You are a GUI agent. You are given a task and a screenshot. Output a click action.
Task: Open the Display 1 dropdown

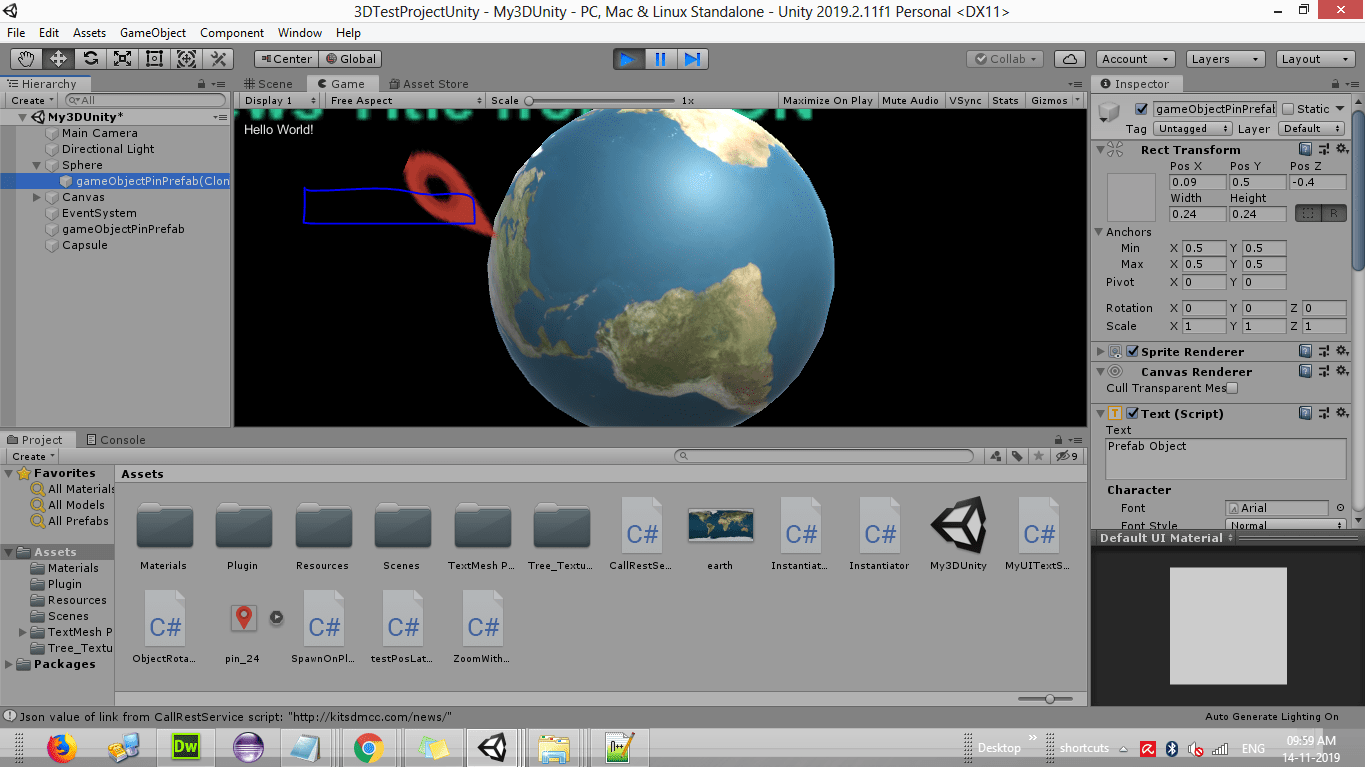point(279,100)
